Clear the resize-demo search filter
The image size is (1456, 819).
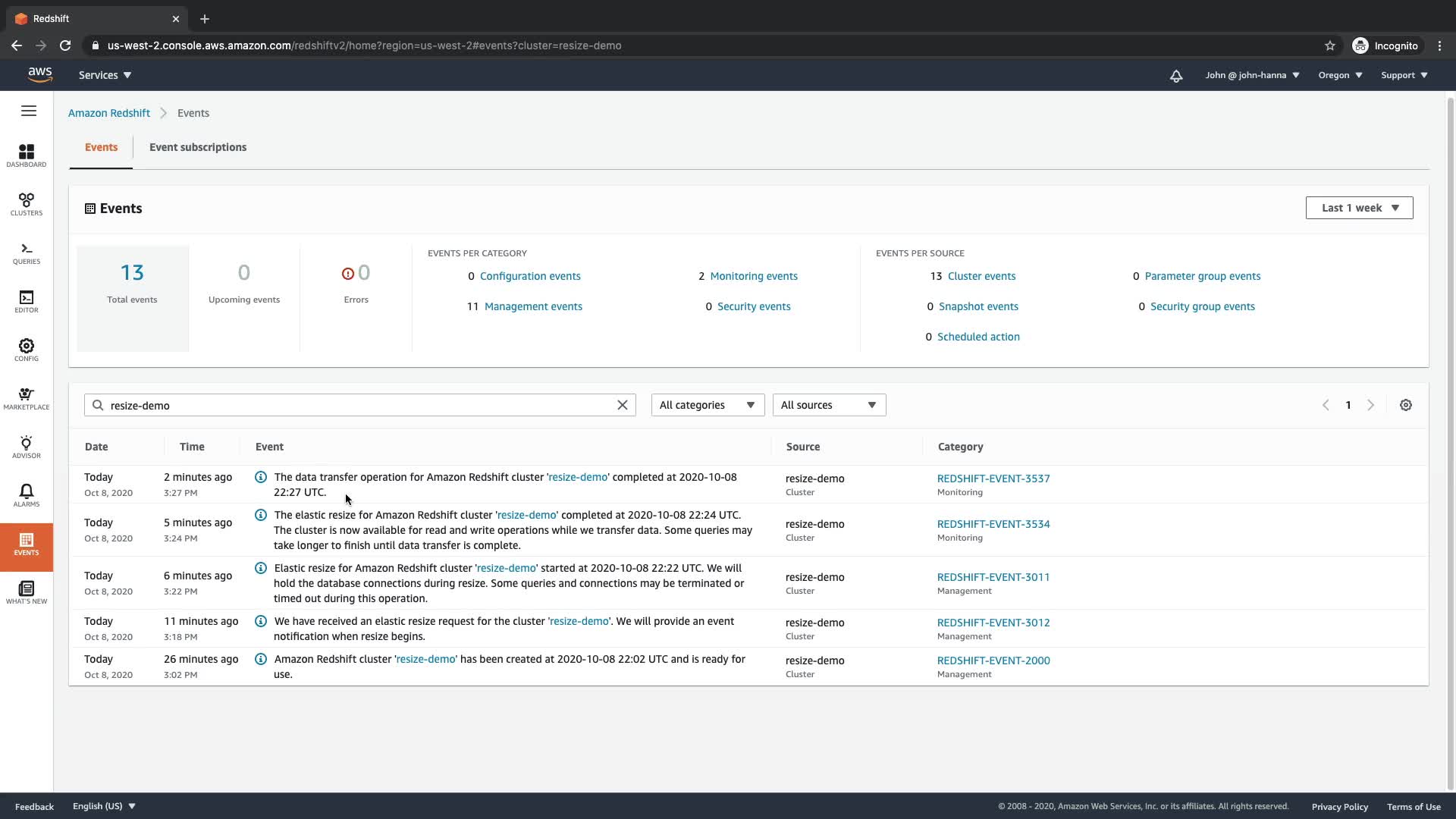[622, 405]
